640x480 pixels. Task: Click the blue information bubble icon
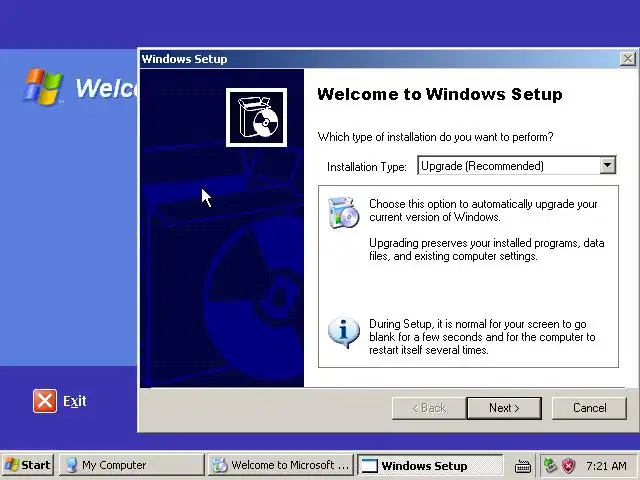point(344,332)
